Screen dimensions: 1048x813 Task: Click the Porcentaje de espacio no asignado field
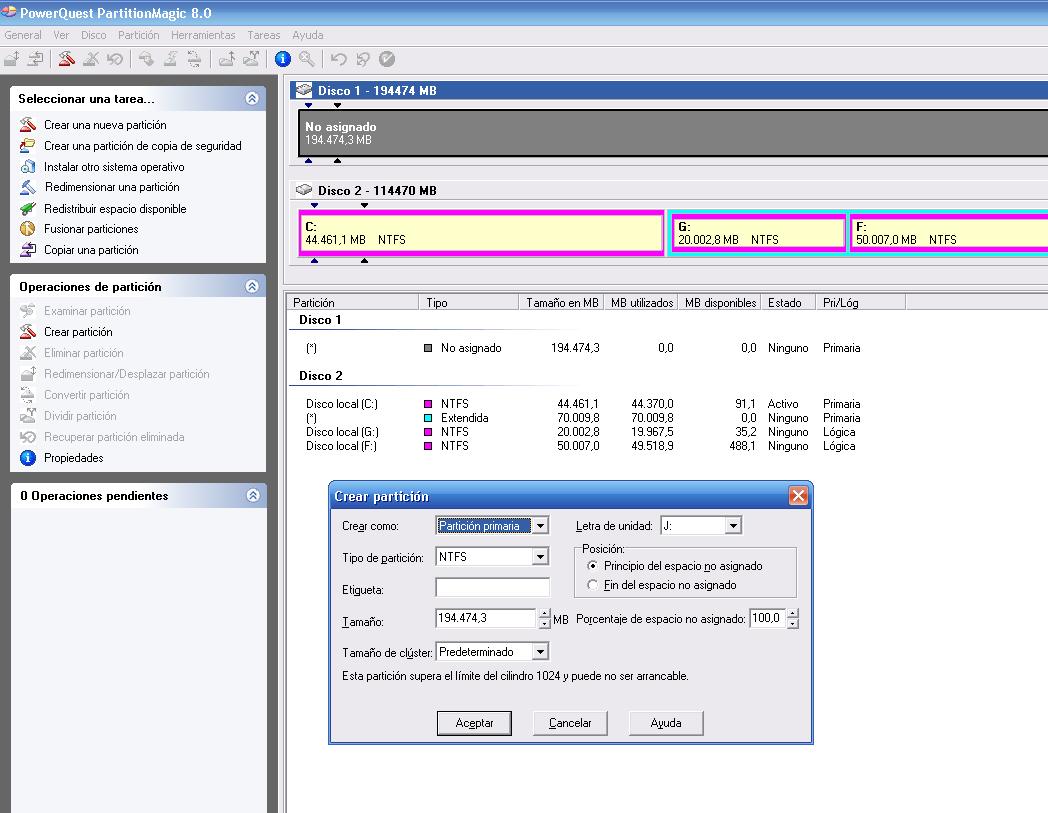[x=767, y=618]
